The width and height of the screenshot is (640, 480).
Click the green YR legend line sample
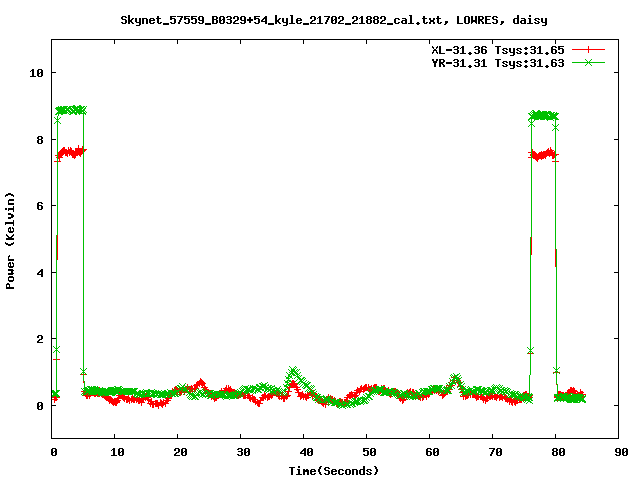click(588, 62)
